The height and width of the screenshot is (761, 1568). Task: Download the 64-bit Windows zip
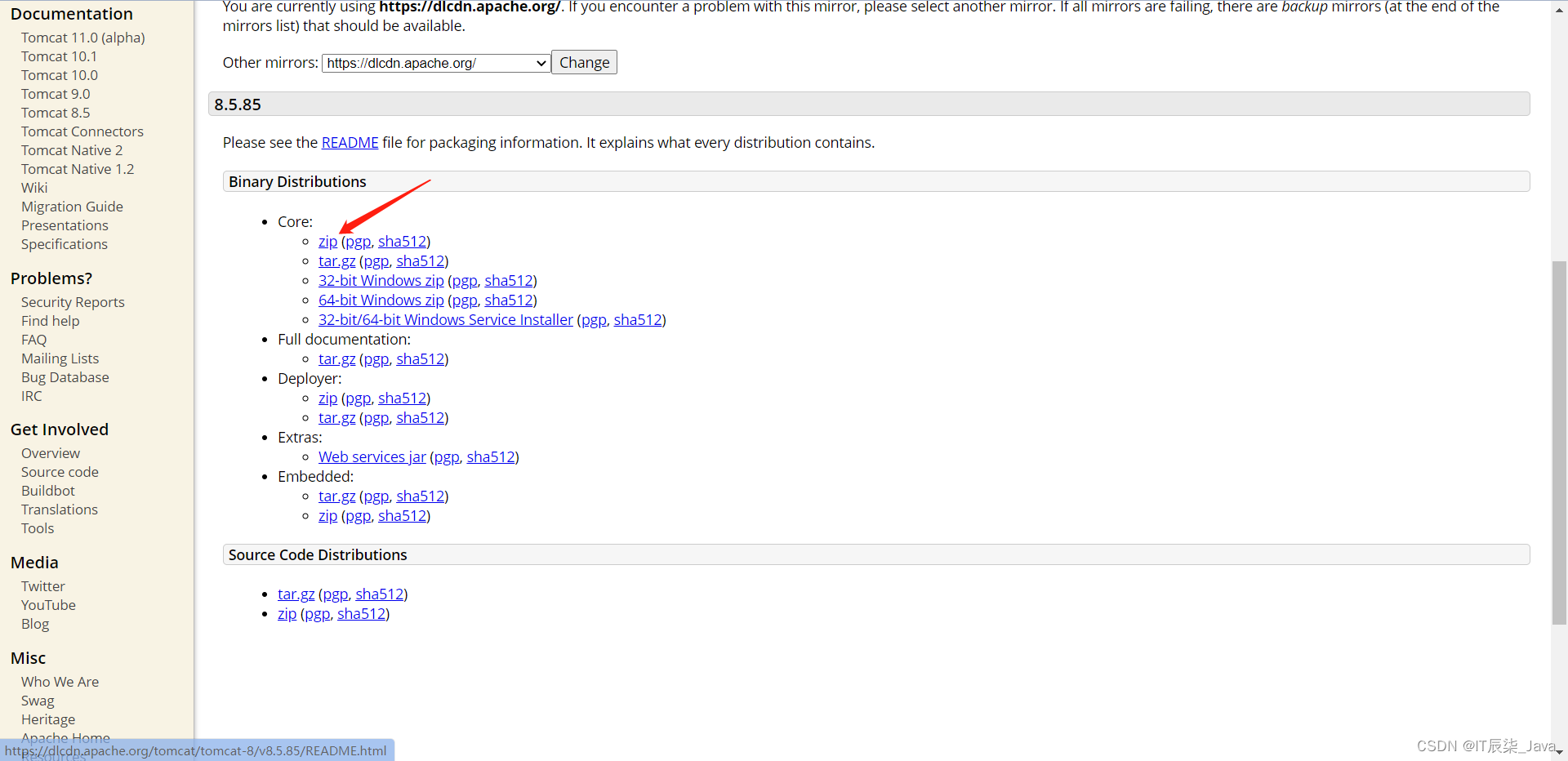[x=381, y=300]
